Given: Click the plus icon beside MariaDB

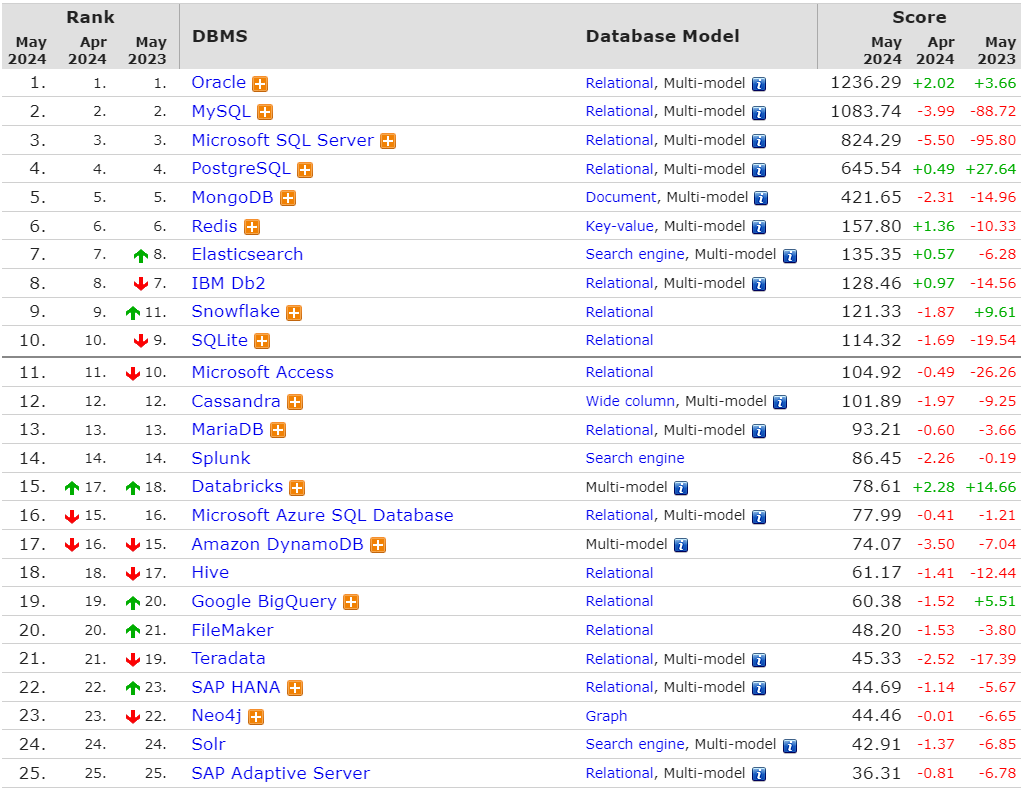Looking at the screenshot, I should (x=278, y=431).
